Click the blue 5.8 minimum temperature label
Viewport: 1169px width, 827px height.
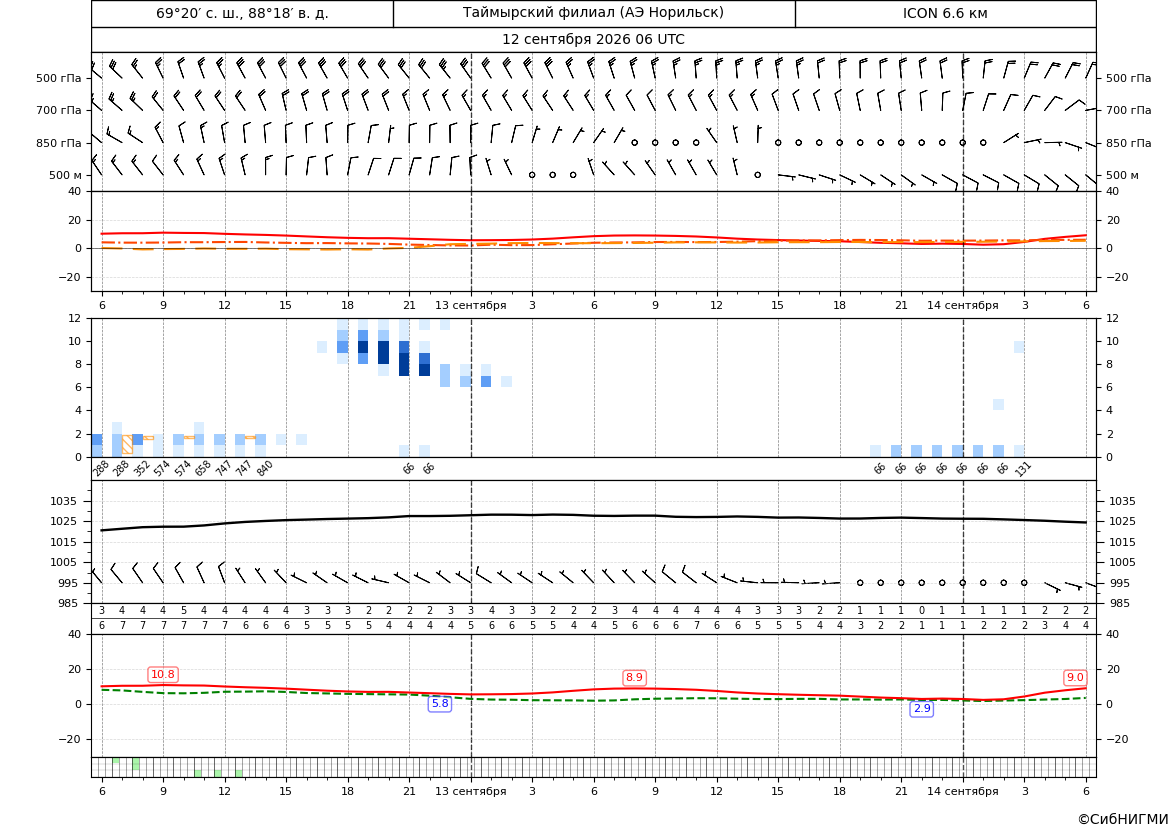coord(440,703)
